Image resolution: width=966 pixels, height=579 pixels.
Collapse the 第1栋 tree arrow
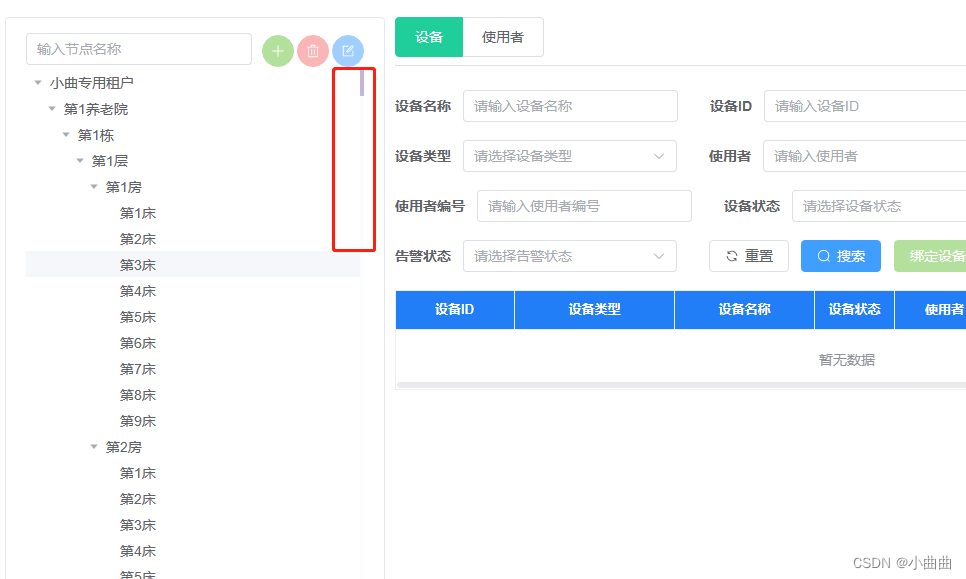pyautogui.click(x=66, y=135)
